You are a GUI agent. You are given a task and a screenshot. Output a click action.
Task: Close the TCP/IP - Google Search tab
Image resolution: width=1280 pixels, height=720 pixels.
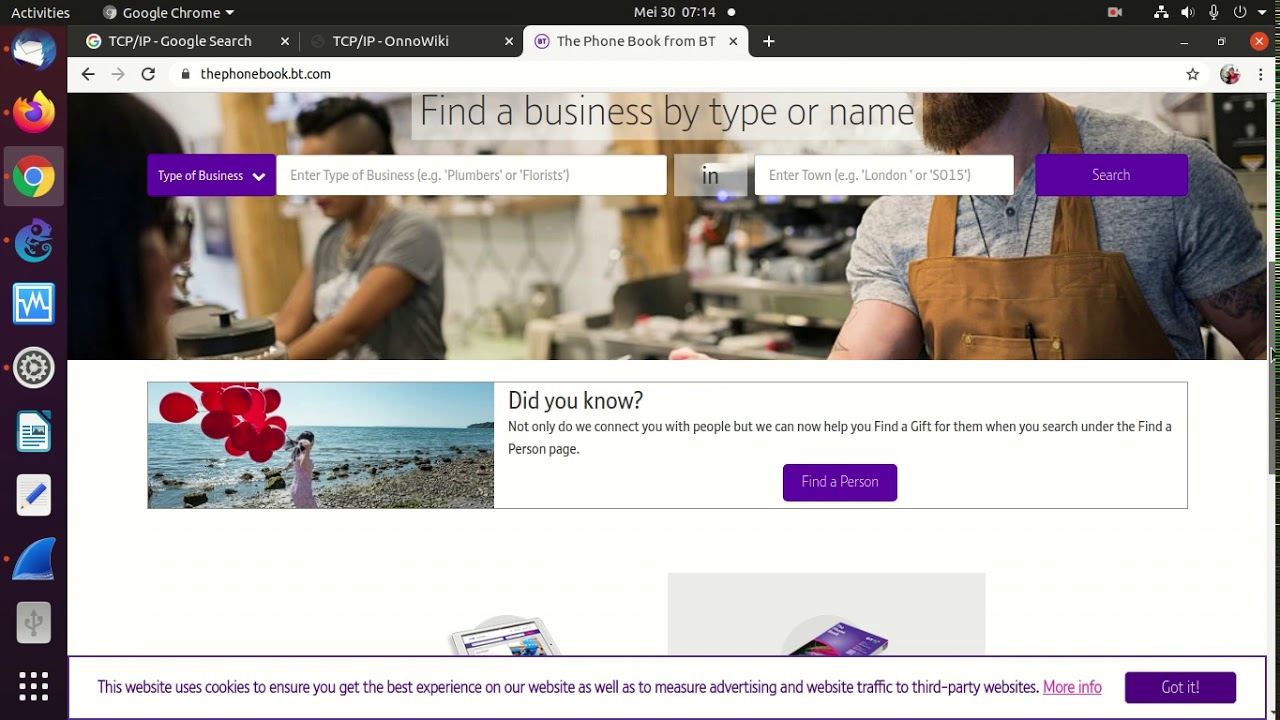(x=285, y=41)
